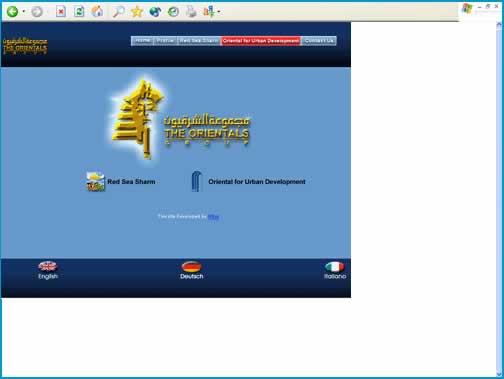Go back with the green arrow button

tap(12, 12)
